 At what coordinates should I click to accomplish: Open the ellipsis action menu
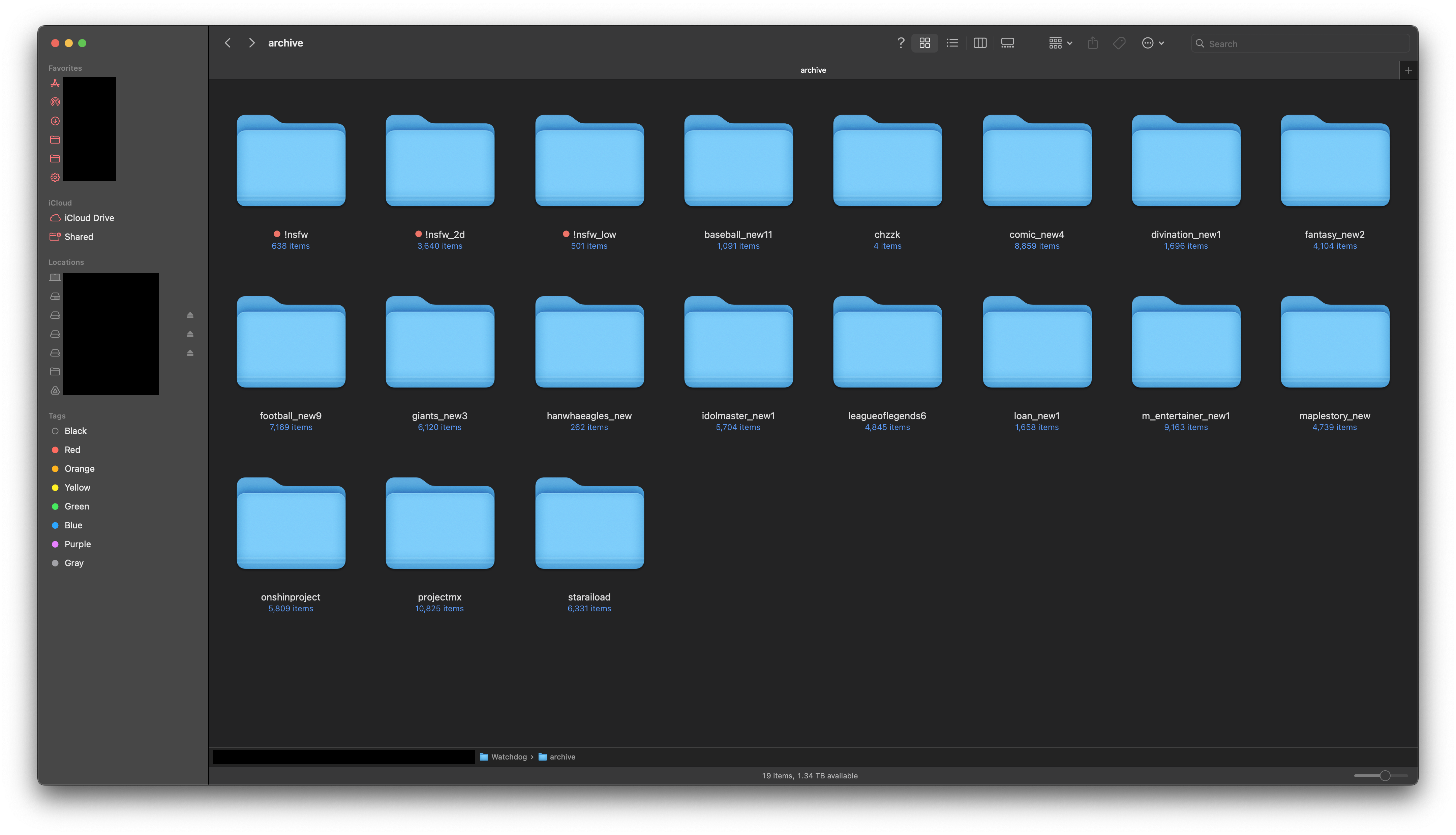coord(1152,43)
